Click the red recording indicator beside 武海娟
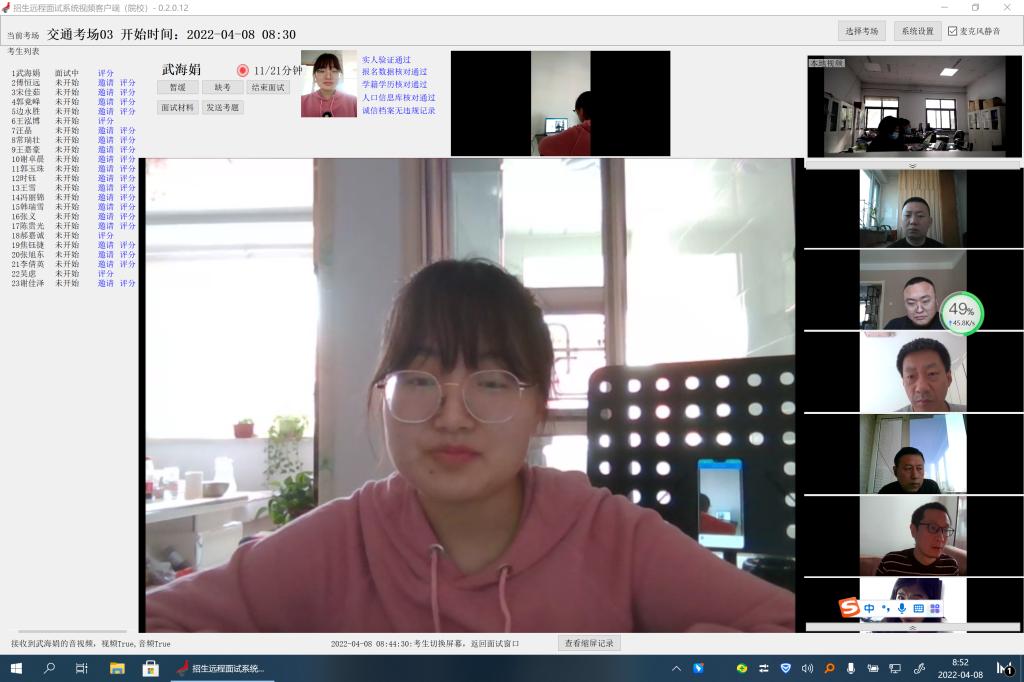 coord(242,70)
